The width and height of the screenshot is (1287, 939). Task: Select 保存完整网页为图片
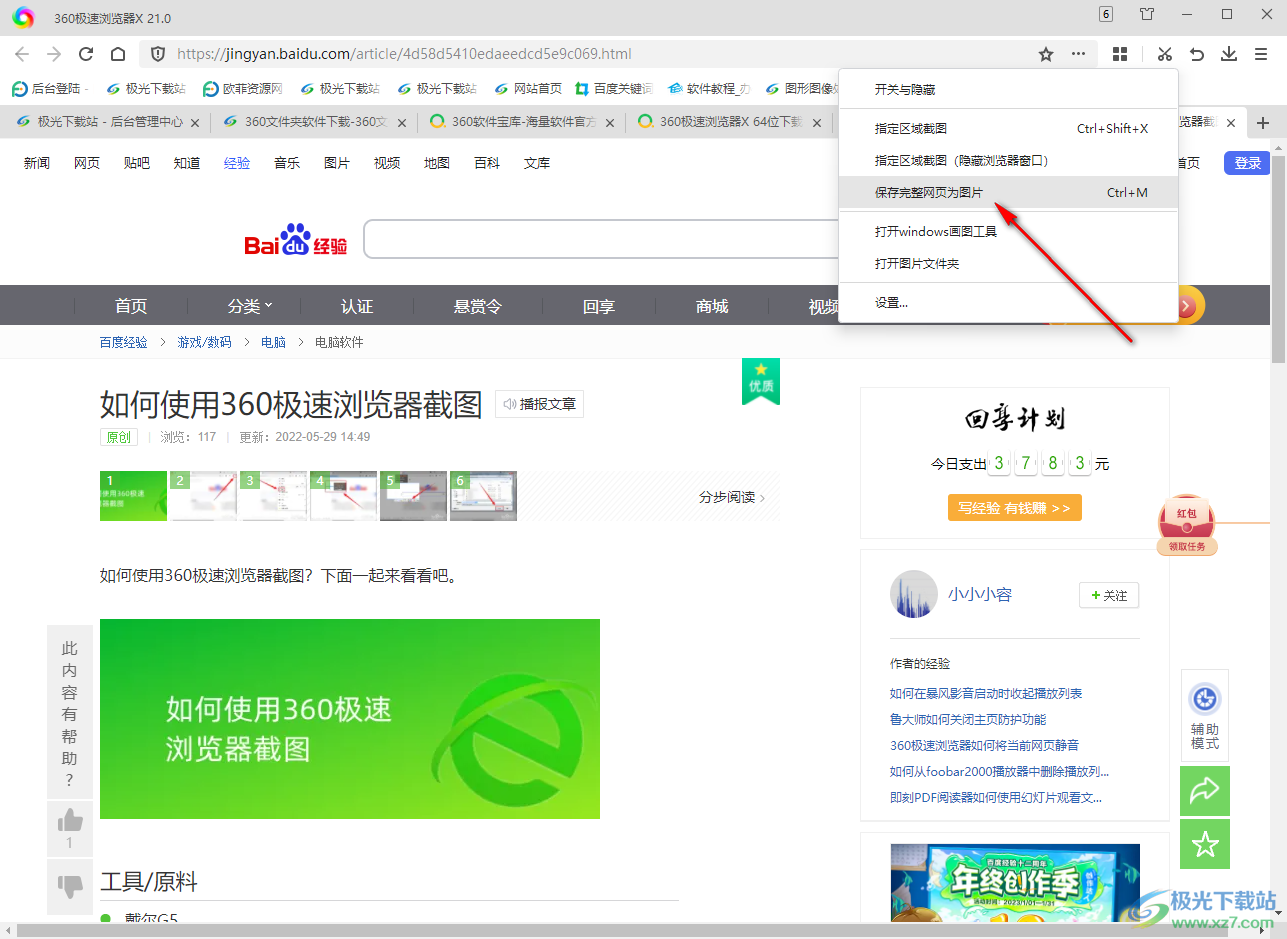(1008, 192)
